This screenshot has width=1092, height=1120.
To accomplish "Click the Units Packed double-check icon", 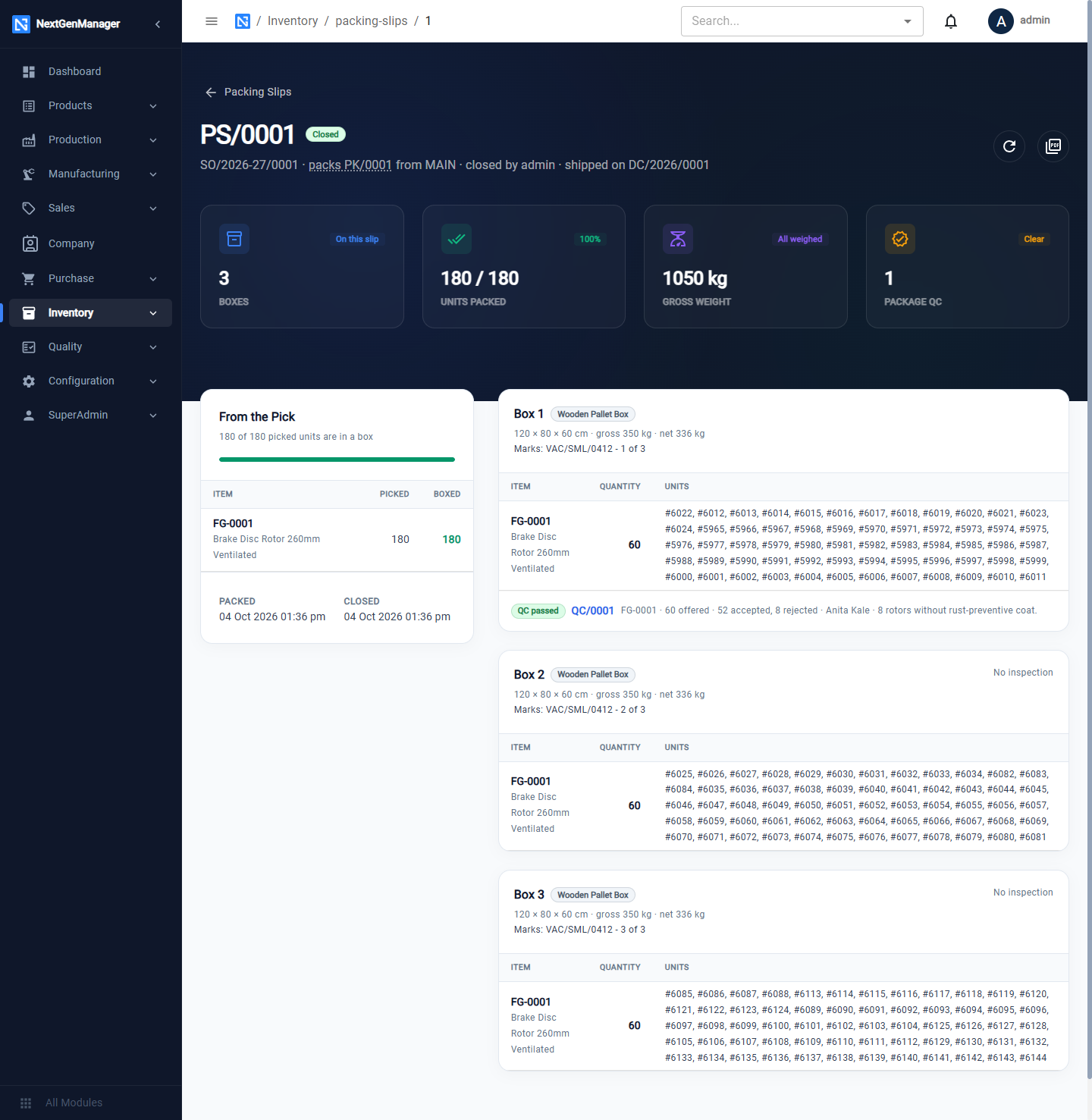I will tap(457, 239).
